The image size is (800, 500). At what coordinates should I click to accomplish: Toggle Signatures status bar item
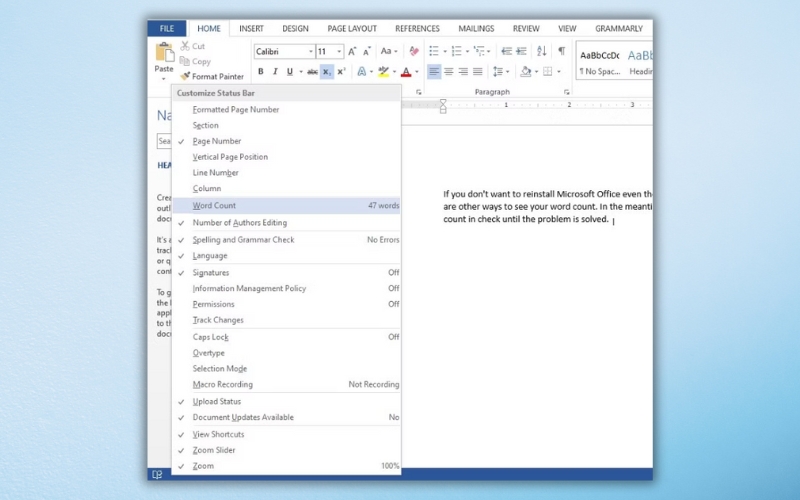coord(286,273)
